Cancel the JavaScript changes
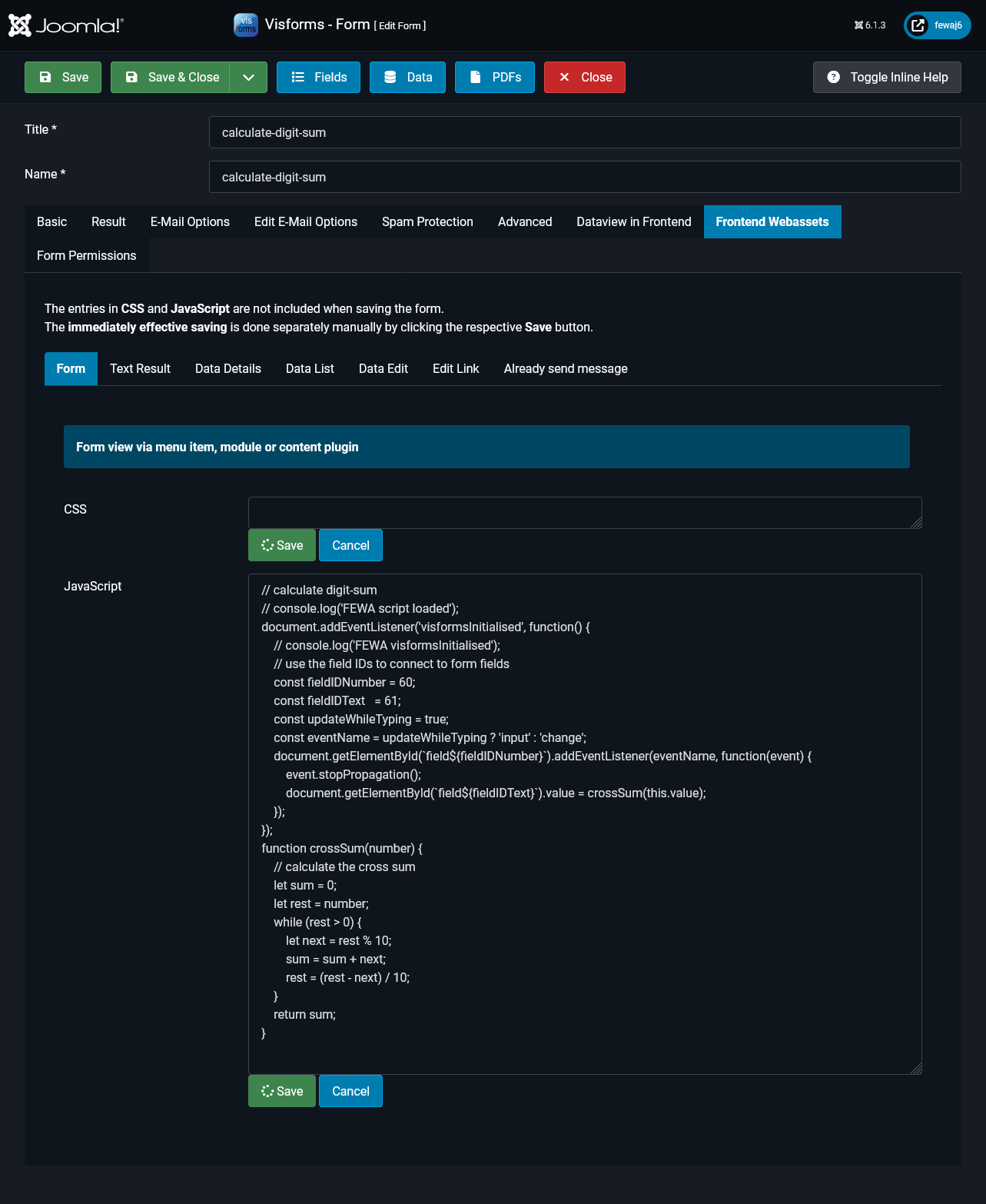Viewport: 986px width, 1204px height. click(350, 1091)
